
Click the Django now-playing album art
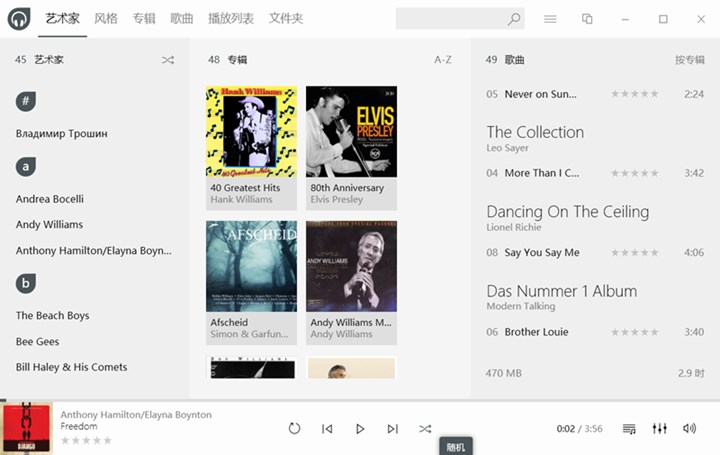(27, 428)
